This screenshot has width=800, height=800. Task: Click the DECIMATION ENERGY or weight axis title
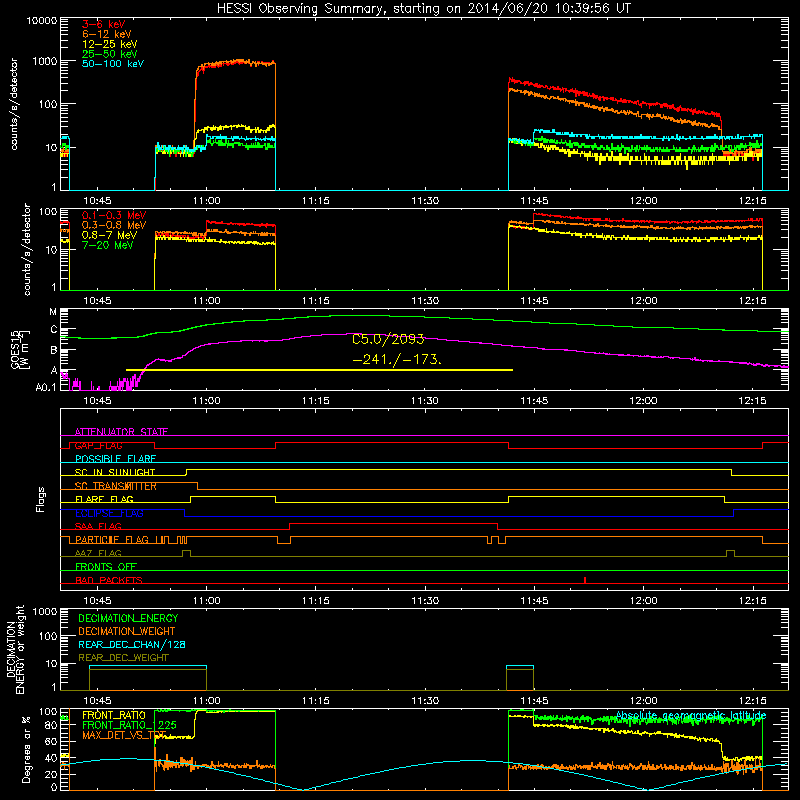(x=16, y=649)
